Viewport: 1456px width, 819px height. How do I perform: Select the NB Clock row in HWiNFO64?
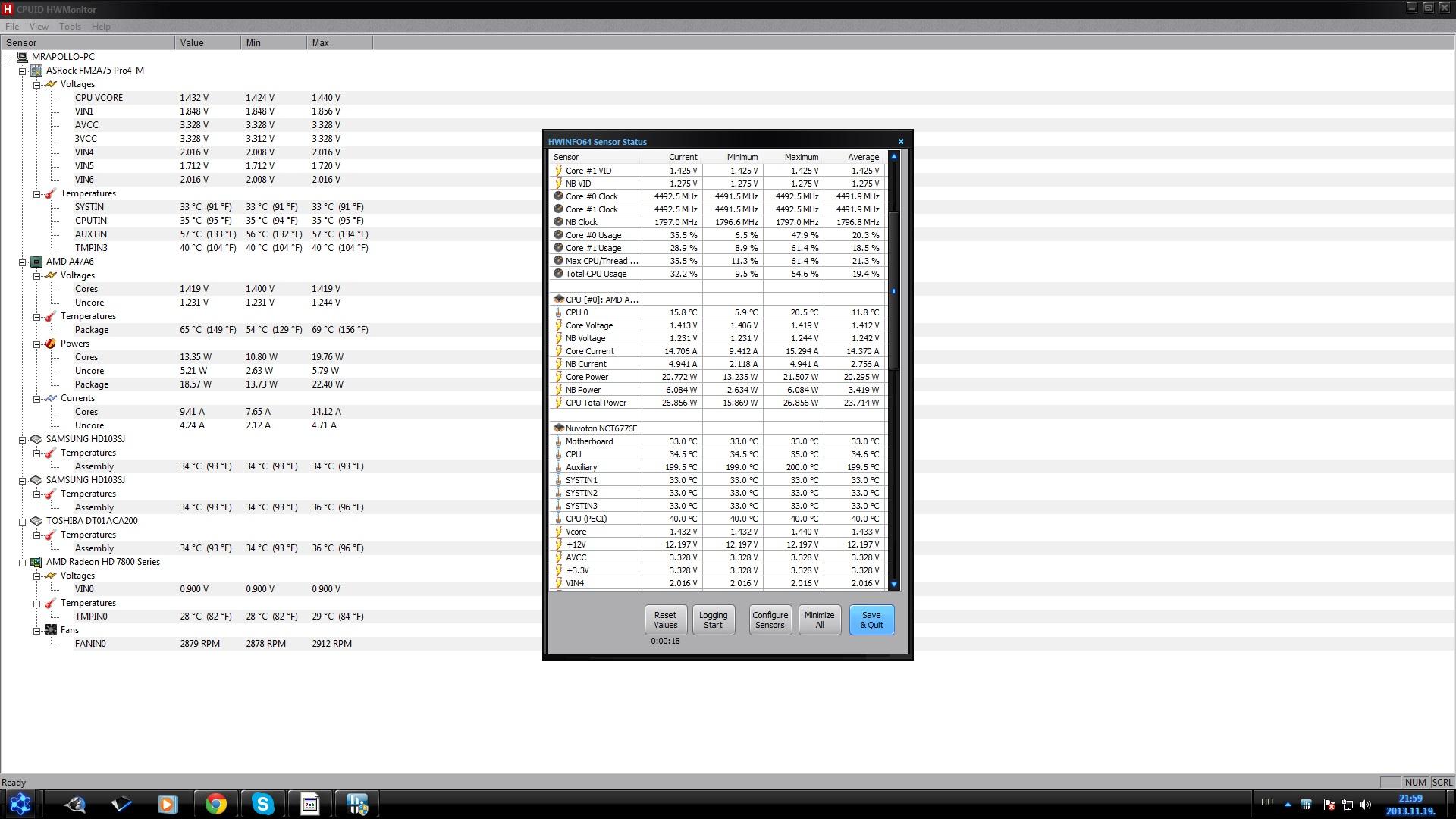[717, 222]
